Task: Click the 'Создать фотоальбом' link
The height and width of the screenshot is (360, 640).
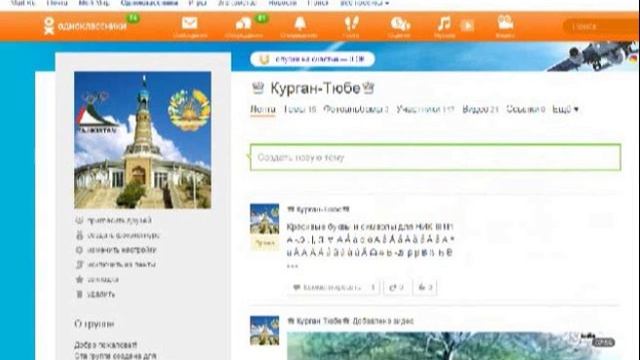Action: [x=123, y=235]
